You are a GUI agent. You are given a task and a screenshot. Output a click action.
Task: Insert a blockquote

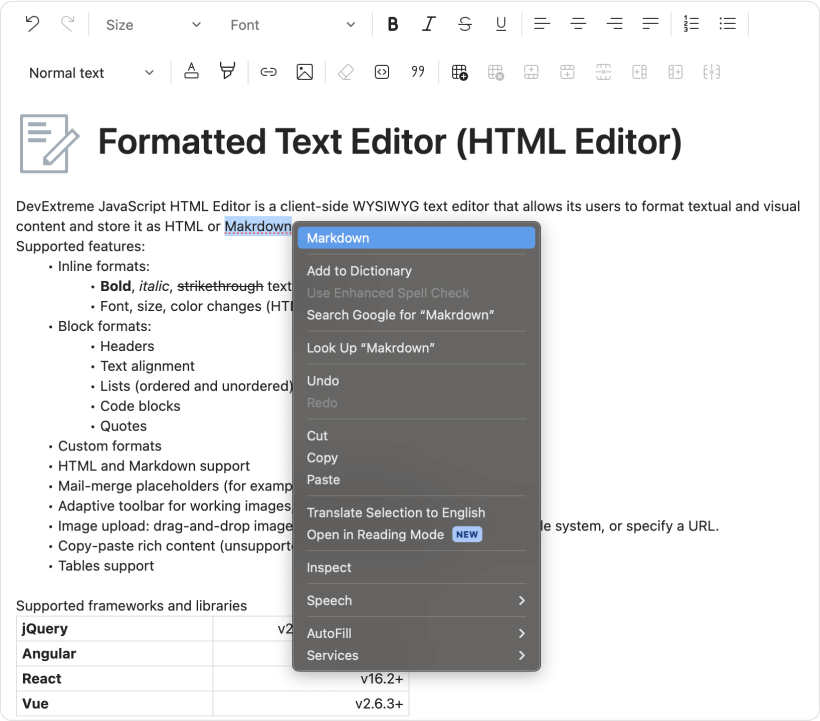[417, 71]
